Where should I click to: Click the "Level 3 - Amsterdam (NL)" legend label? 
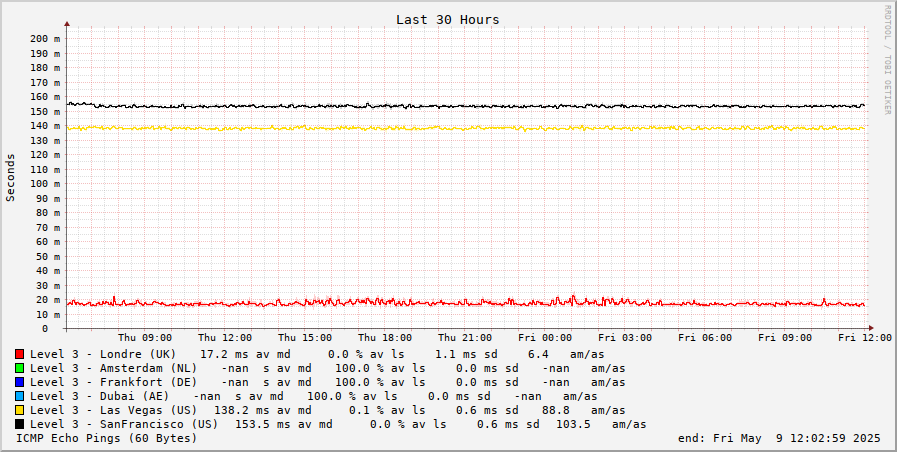(113, 368)
